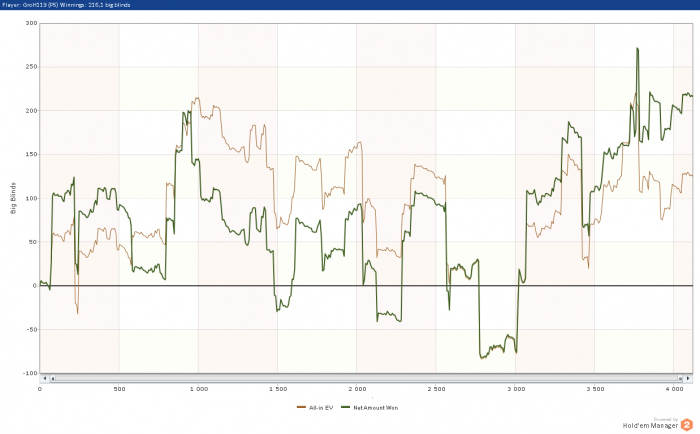Click the Net Amount Won green legend swatch

click(x=345, y=407)
